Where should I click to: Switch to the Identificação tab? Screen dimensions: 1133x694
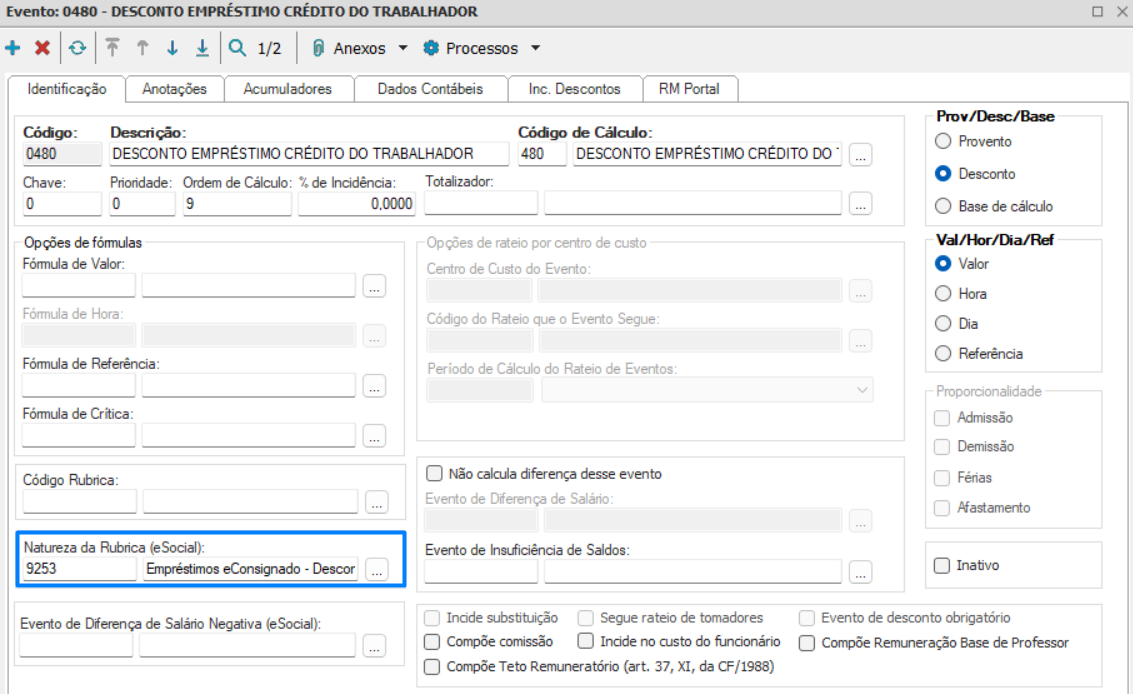(x=66, y=89)
